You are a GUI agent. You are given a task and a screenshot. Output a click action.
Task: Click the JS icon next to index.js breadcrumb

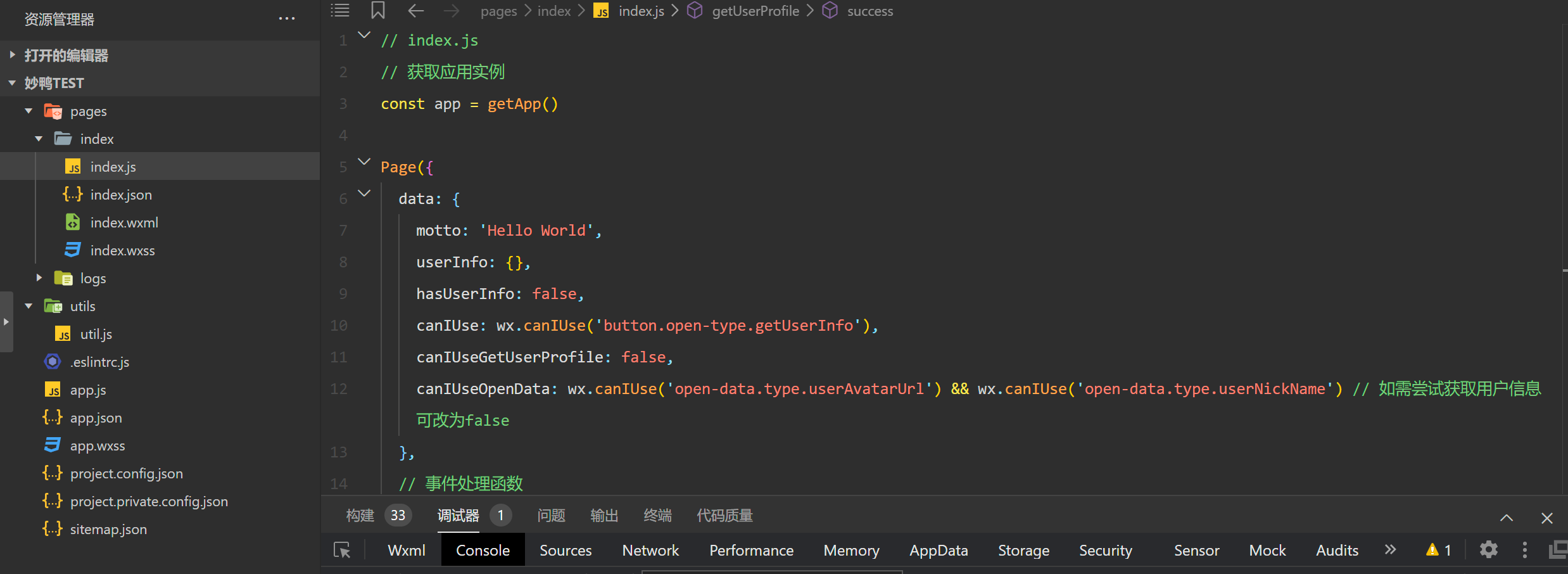(x=601, y=11)
